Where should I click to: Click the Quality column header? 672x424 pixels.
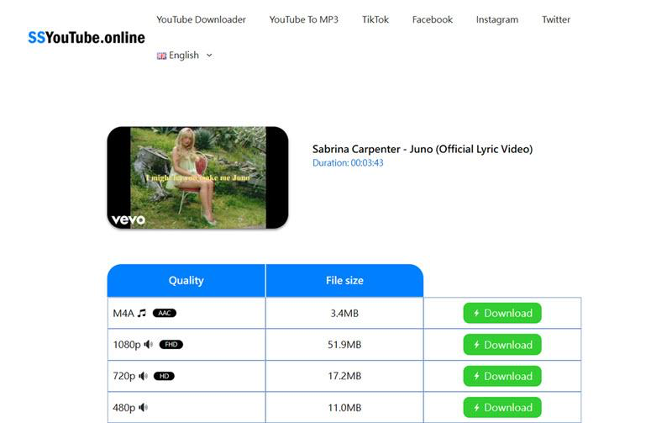186,281
